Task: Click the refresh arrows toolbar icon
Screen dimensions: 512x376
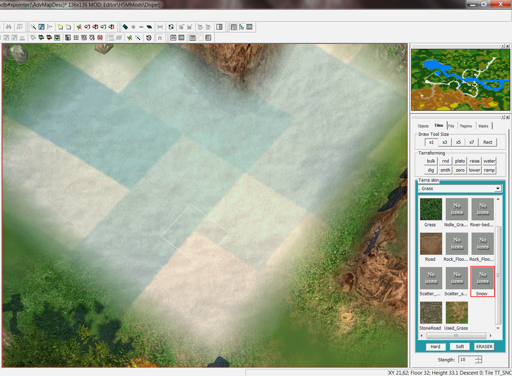Action: coord(171,27)
